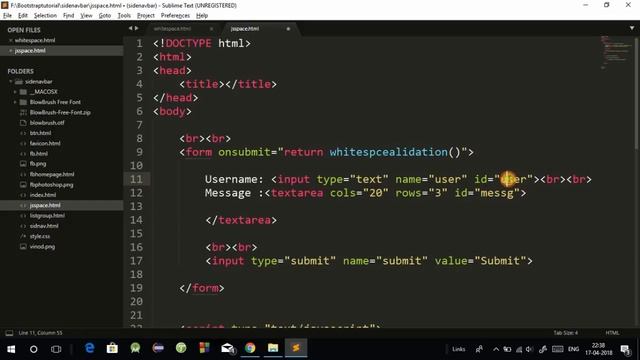Open the Goto menu
Viewport: 640px width, 360px height.
(104, 16)
